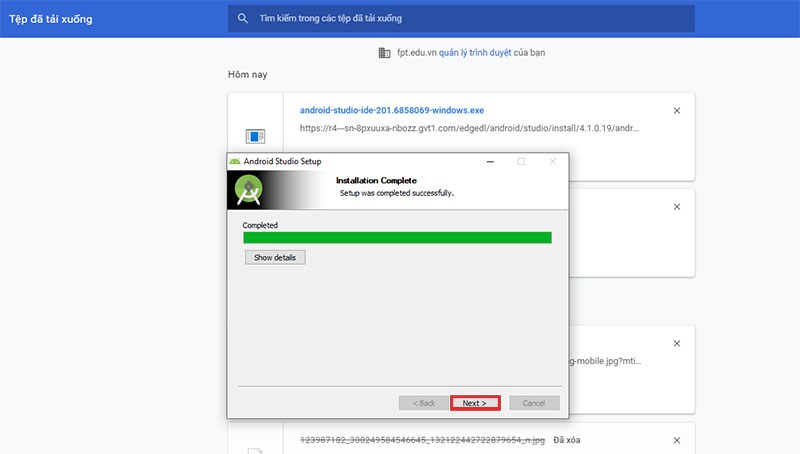The height and width of the screenshot is (454, 800).
Task: Click the 'Tệp đã tải xuống' page title
Action: (x=51, y=19)
